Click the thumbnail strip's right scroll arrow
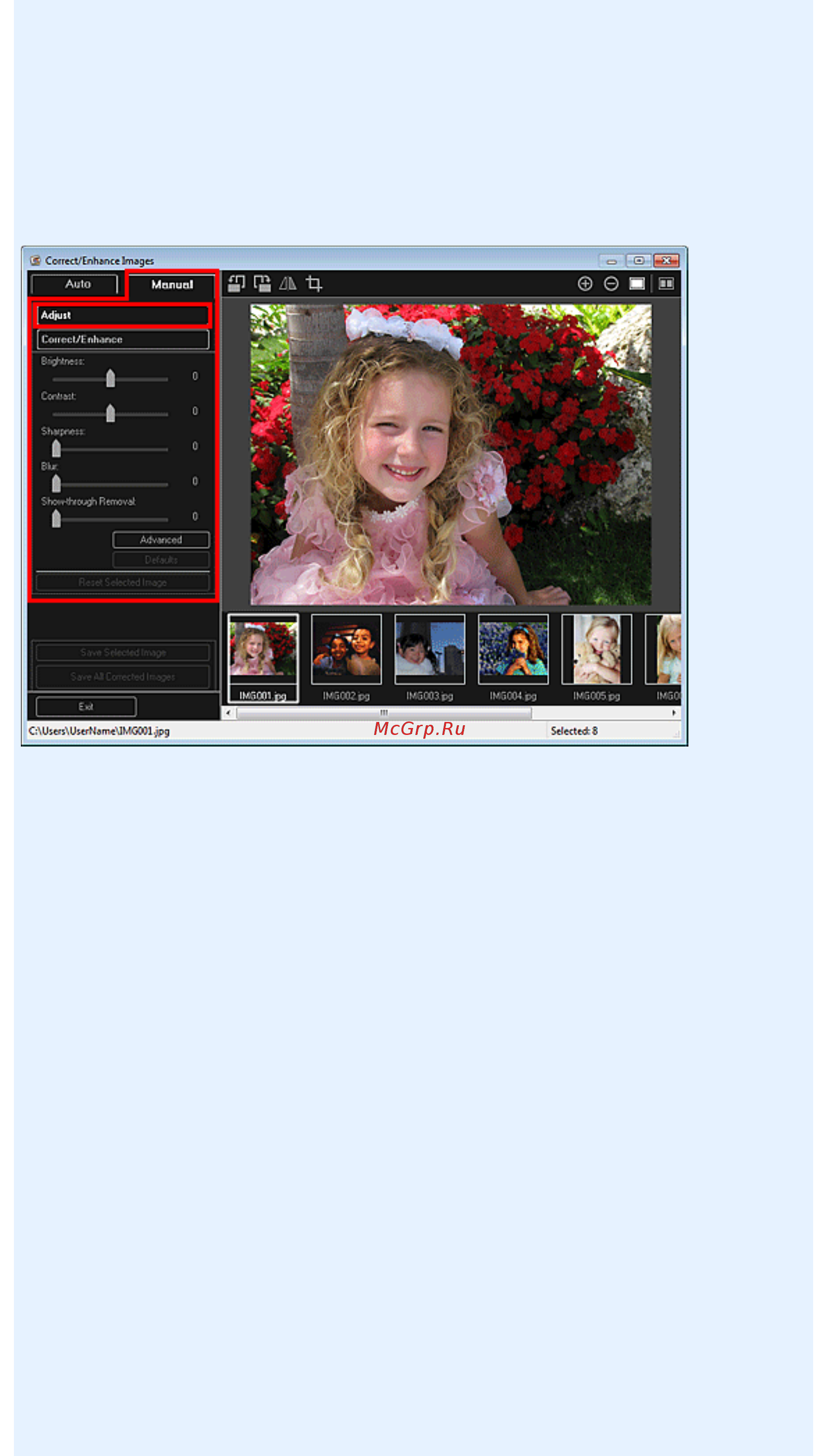 tap(674, 713)
